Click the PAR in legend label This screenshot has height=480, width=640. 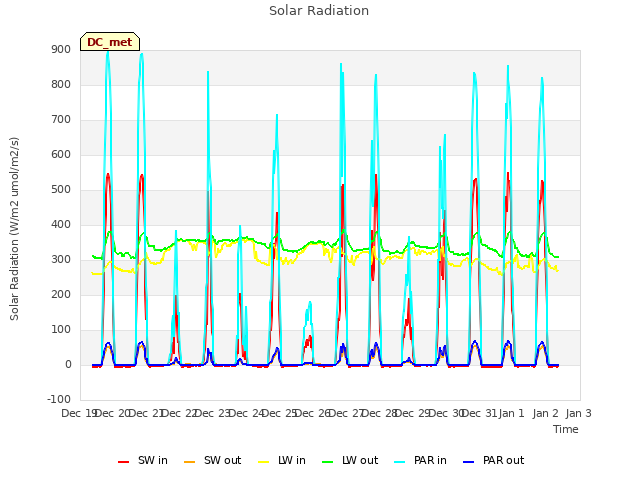click(x=430, y=460)
